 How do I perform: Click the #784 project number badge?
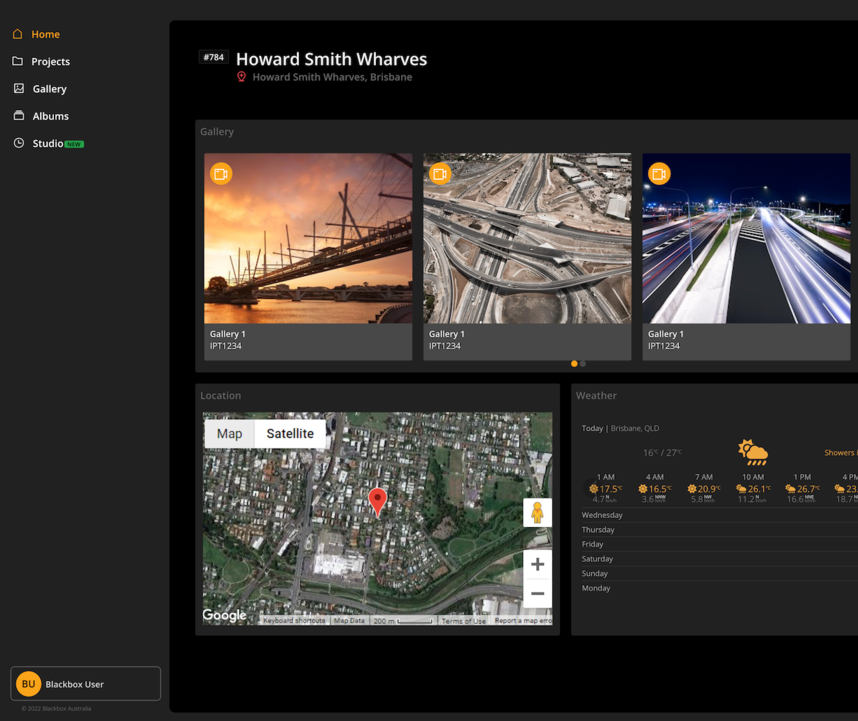pyautogui.click(x=213, y=57)
